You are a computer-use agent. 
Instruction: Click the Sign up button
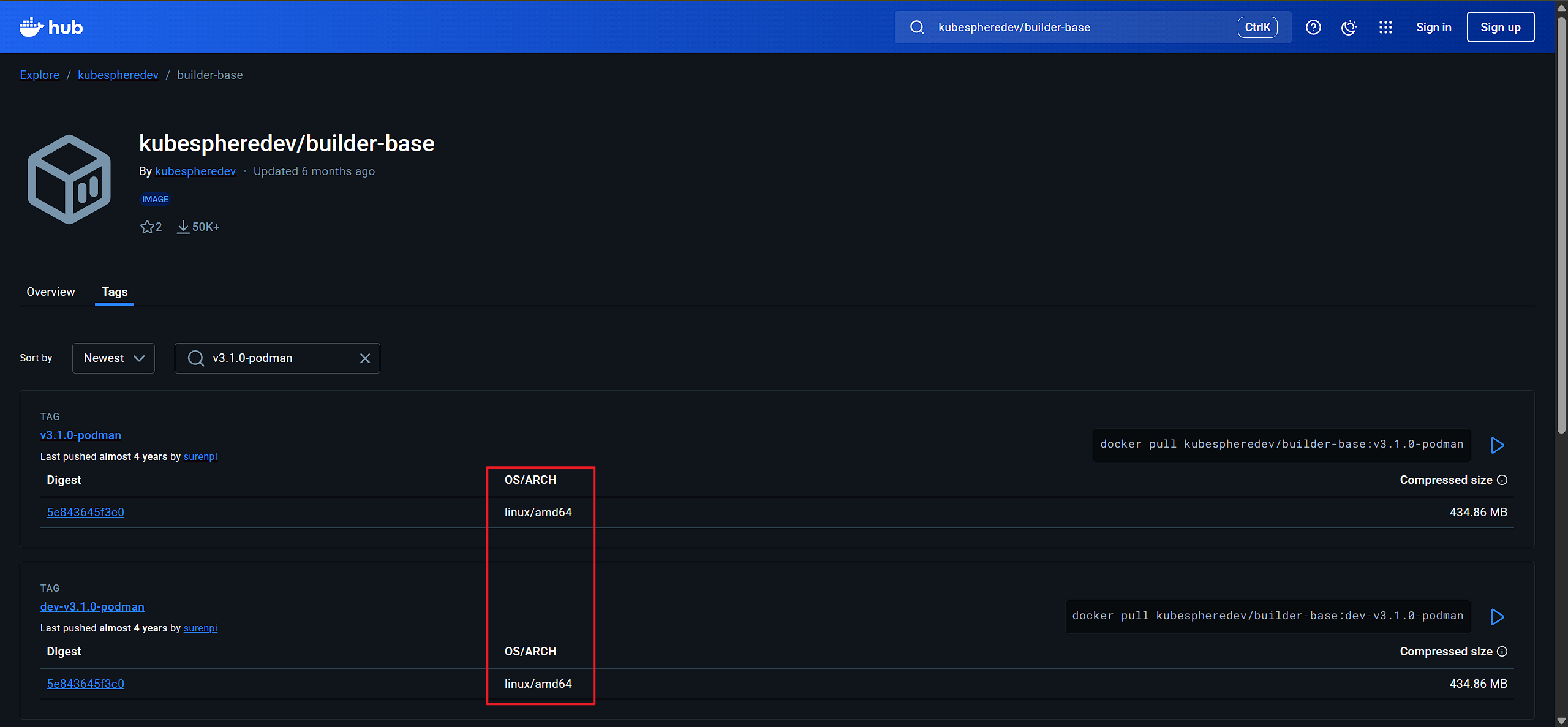(x=1500, y=27)
